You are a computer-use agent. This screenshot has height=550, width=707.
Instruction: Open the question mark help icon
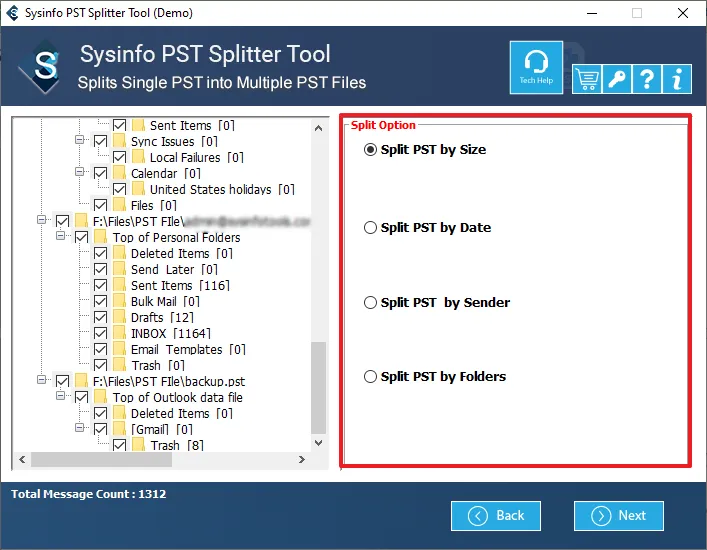pos(647,79)
